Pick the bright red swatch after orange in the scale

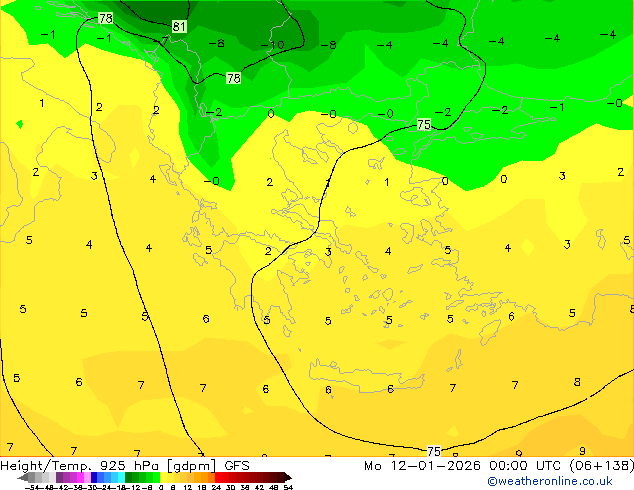point(218,477)
